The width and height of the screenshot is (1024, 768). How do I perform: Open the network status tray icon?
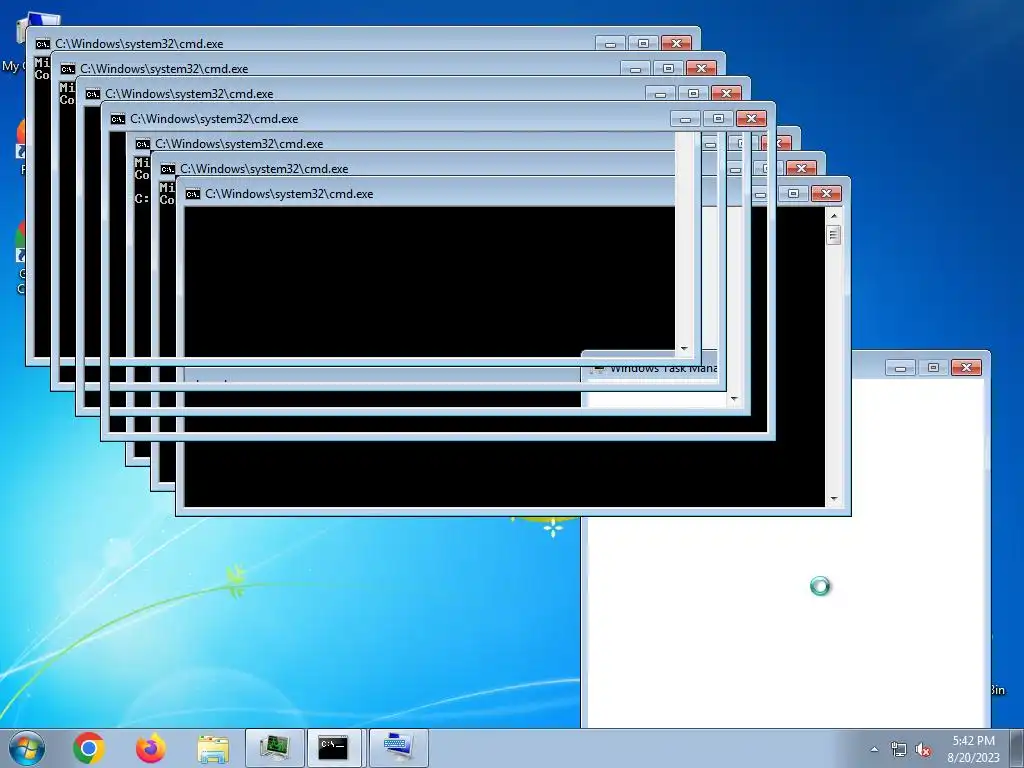pos(899,749)
